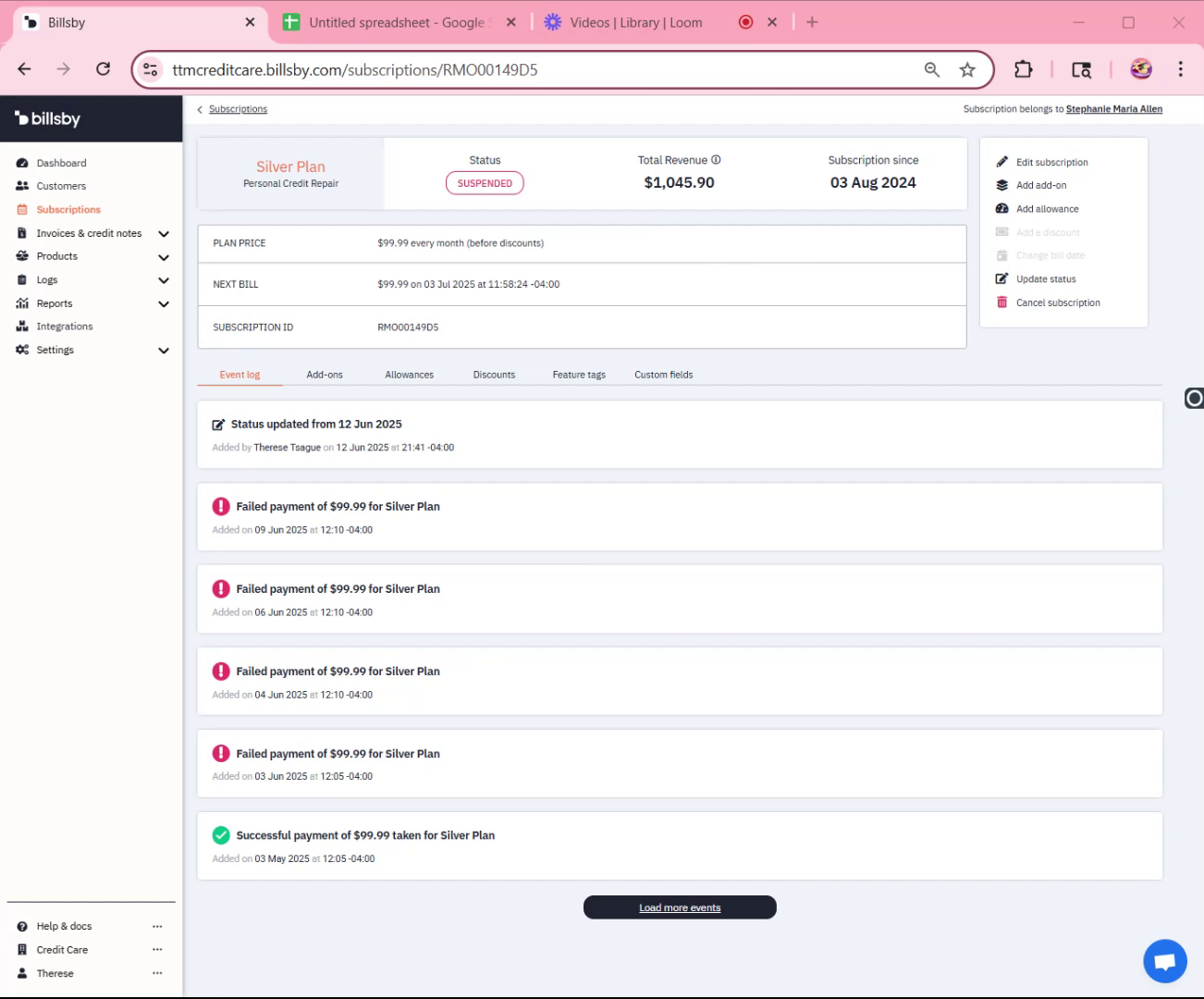Screen dimensions: 1204x999
Task: Click the Products box icon
Action: pyautogui.click(x=22, y=256)
